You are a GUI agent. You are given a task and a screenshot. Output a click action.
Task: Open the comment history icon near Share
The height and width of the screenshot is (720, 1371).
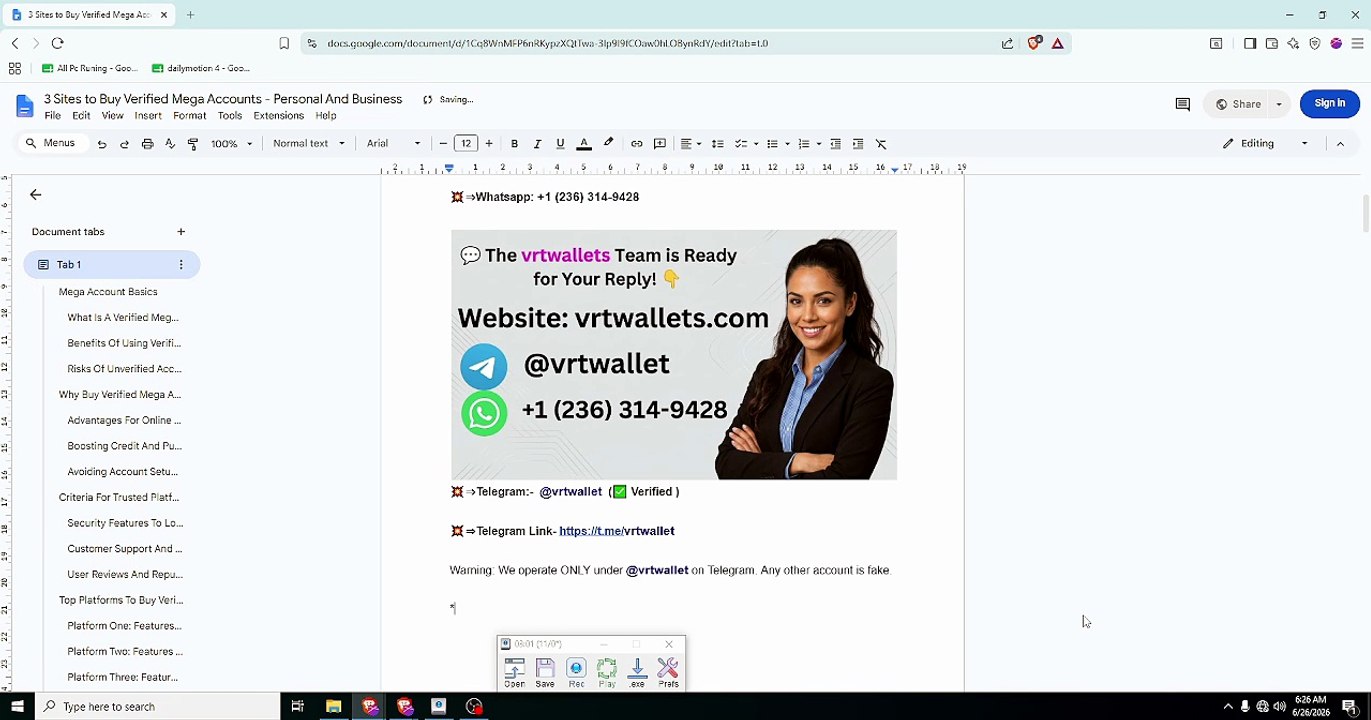click(x=1182, y=104)
